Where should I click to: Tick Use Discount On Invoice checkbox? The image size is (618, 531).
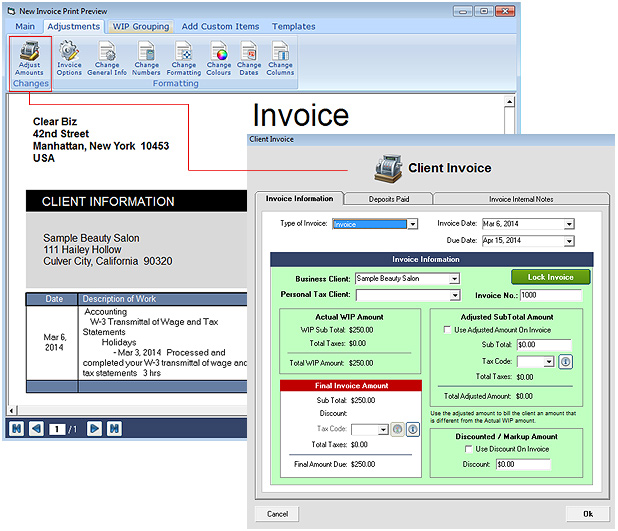[x=469, y=449]
